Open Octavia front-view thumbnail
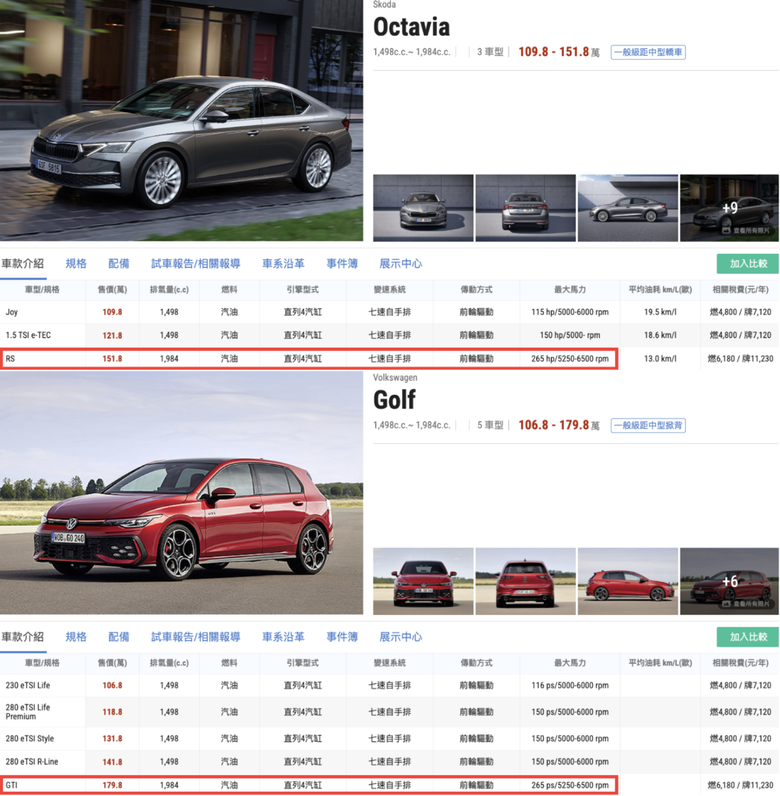The width and height of the screenshot is (780, 796). (423, 208)
